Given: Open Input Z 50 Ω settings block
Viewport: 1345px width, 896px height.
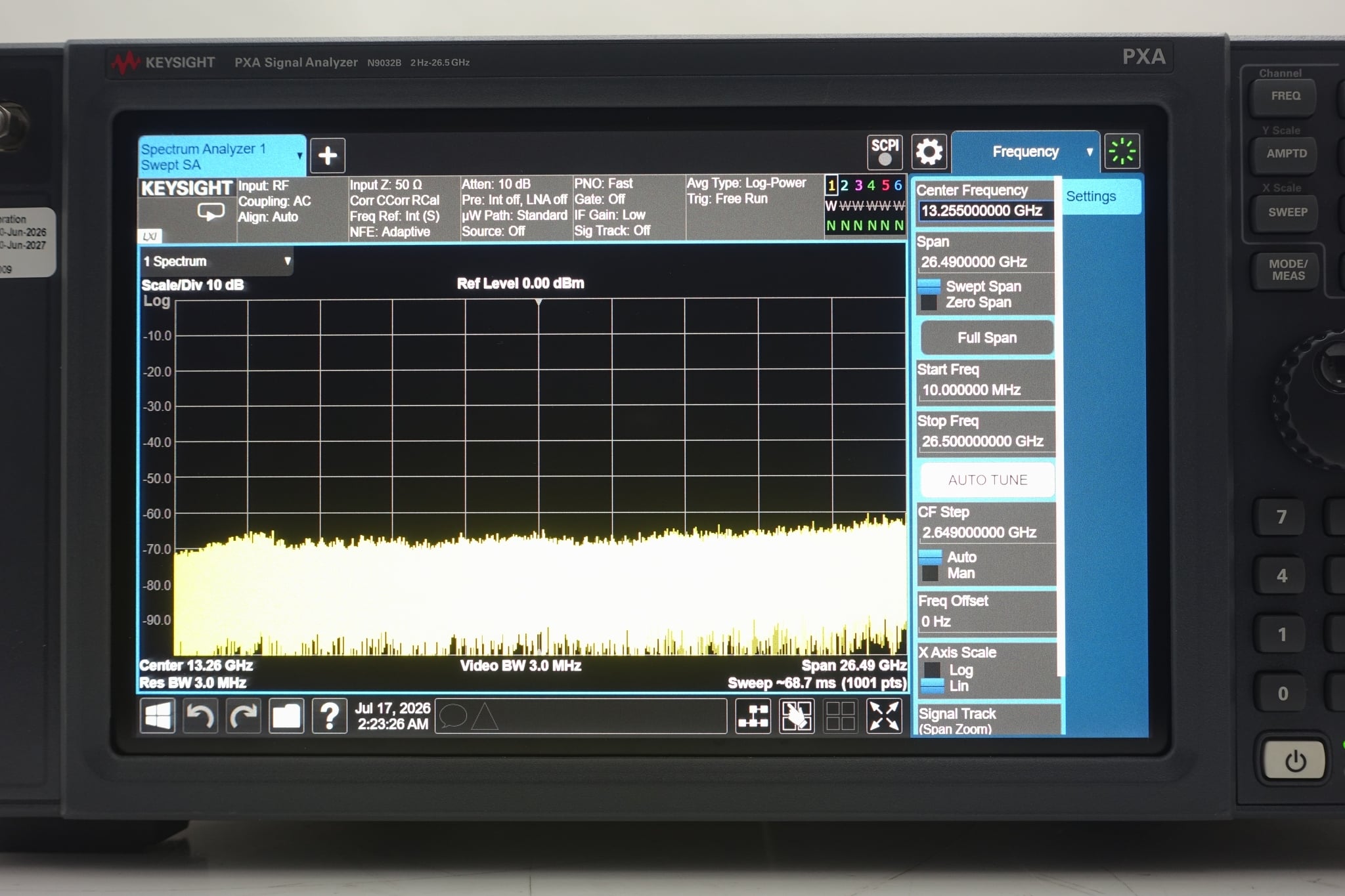Looking at the screenshot, I should pos(404,208).
